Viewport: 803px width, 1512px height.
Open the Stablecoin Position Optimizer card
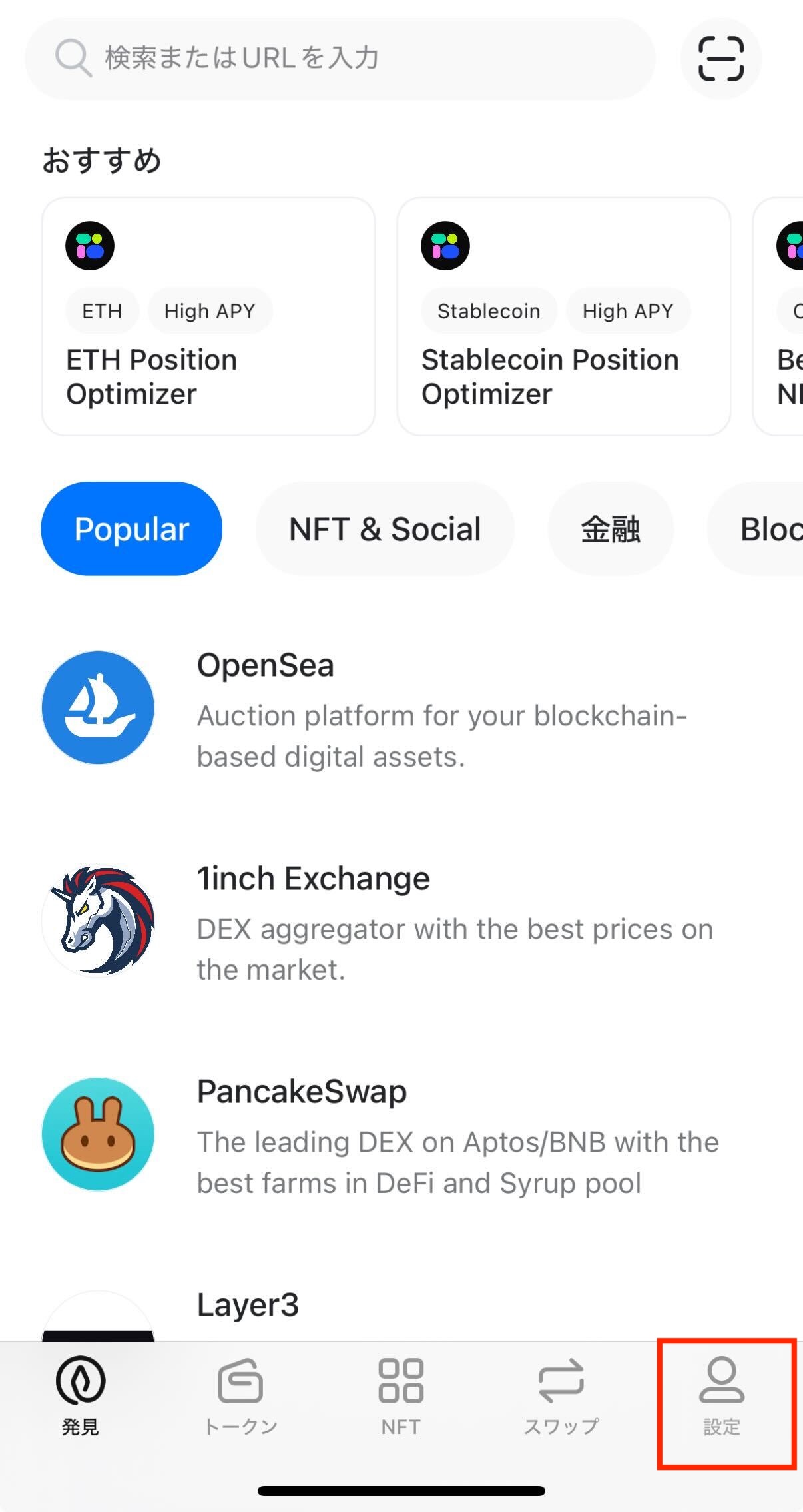tap(564, 316)
